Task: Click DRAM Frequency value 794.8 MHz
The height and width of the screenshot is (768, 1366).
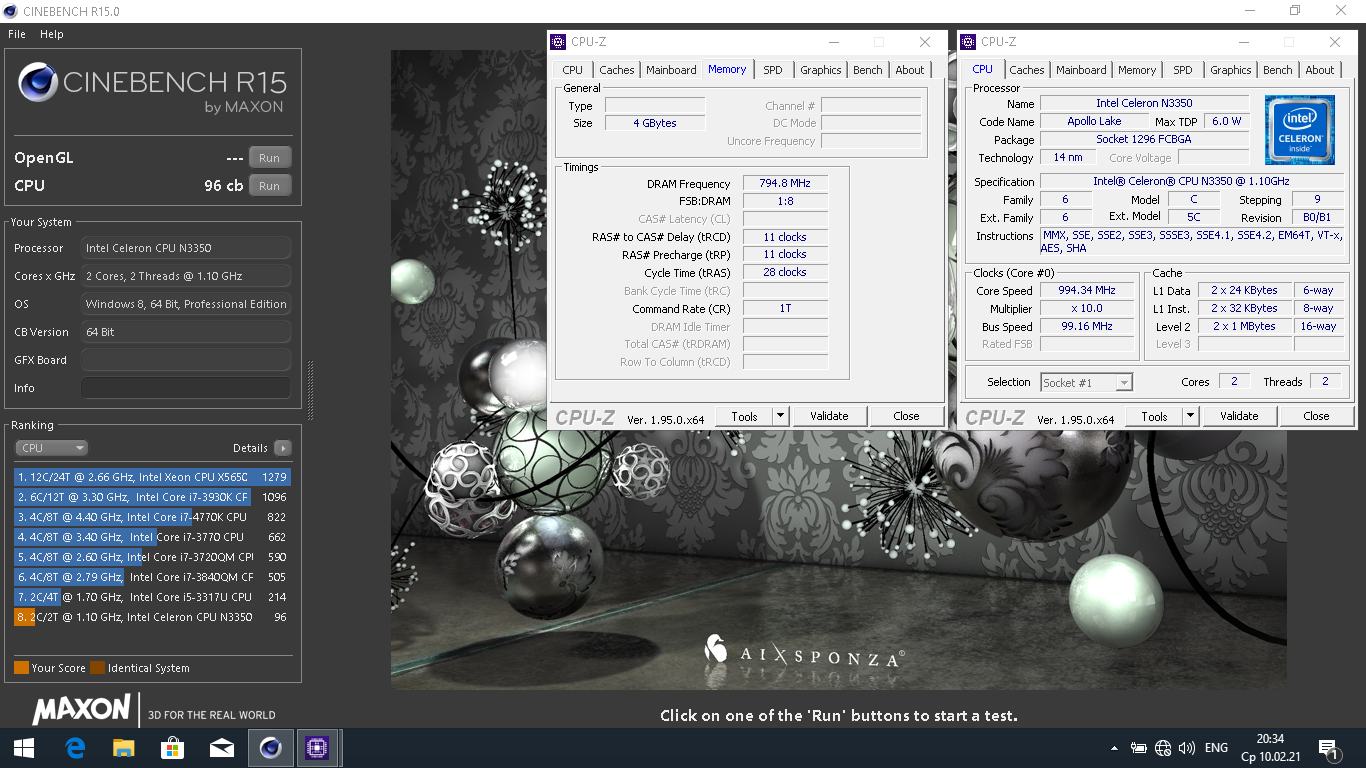Action: (785, 184)
